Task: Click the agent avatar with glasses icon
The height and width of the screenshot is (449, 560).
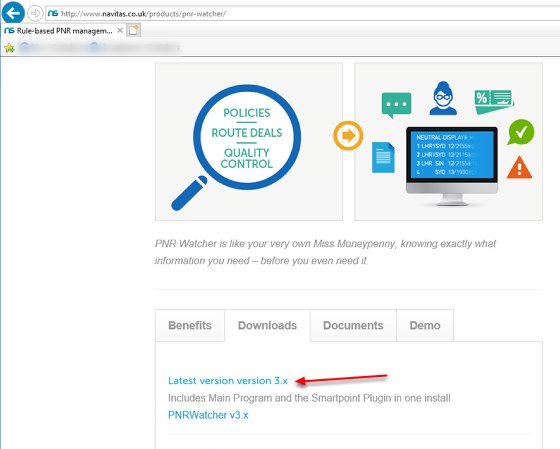Action: point(443,98)
